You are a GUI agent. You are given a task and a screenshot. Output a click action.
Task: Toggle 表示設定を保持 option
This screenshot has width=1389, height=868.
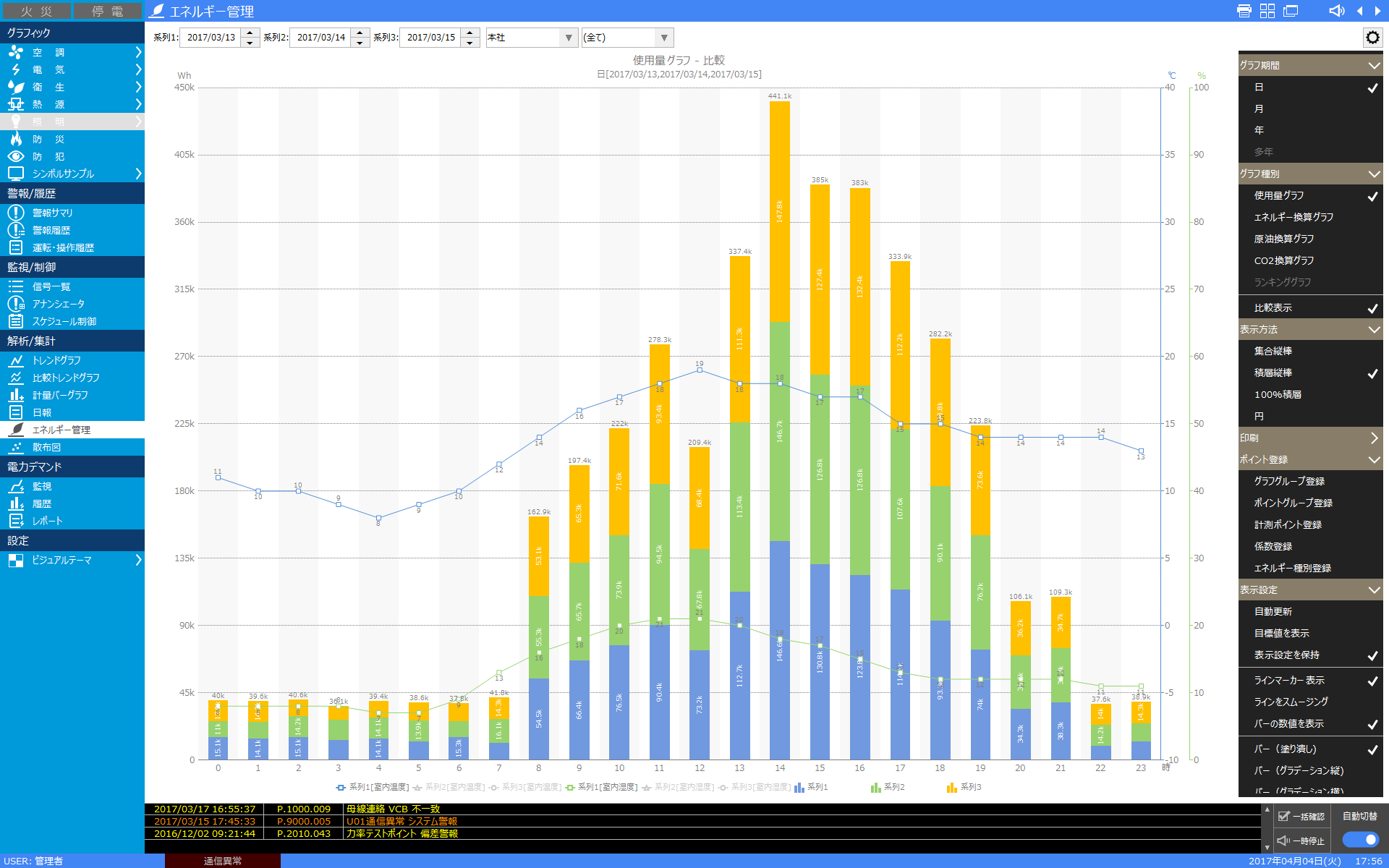pos(1311,655)
